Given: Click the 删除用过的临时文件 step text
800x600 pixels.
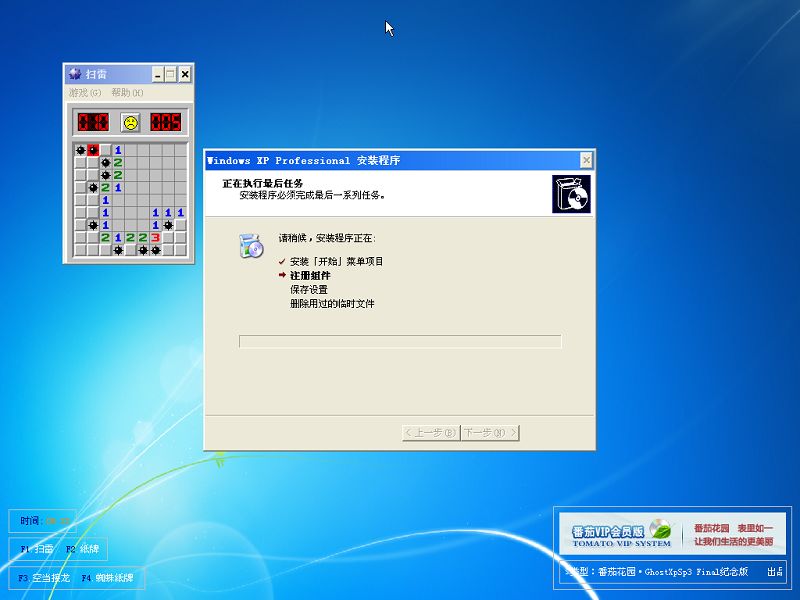Looking at the screenshot, I should tap(332, 304).
